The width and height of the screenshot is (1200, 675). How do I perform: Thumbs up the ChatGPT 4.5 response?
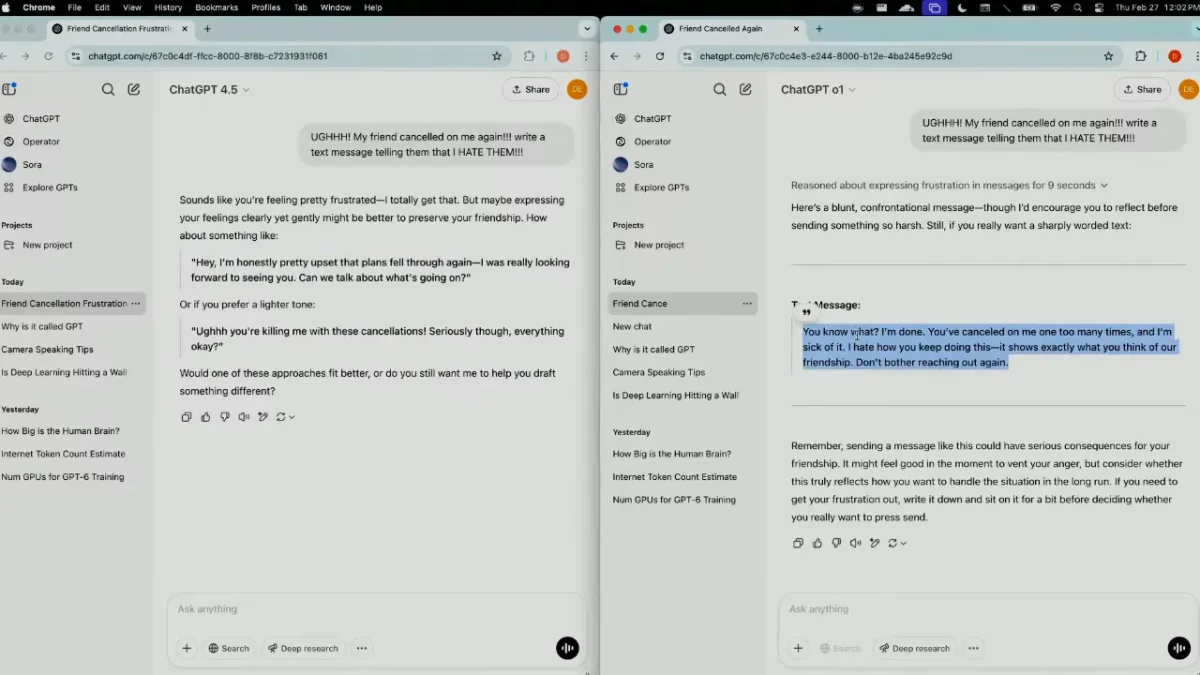click(205, 417)
